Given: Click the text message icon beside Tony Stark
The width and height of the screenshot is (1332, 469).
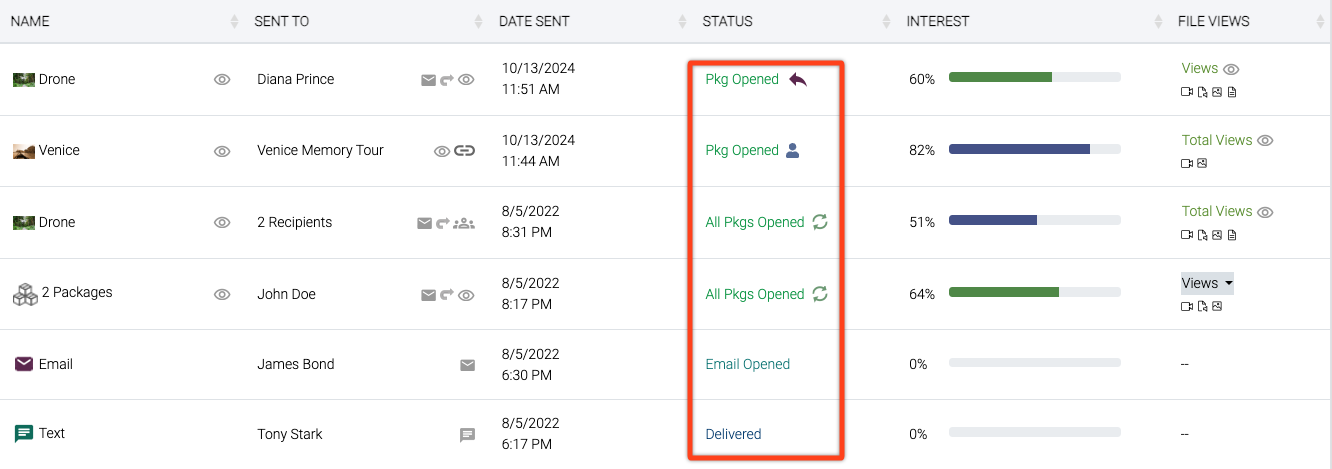Looking at the screenshot, I should 467,435.
